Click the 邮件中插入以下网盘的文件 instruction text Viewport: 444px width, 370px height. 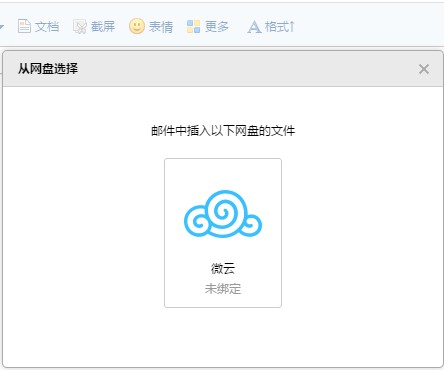(x=223, y=131)
